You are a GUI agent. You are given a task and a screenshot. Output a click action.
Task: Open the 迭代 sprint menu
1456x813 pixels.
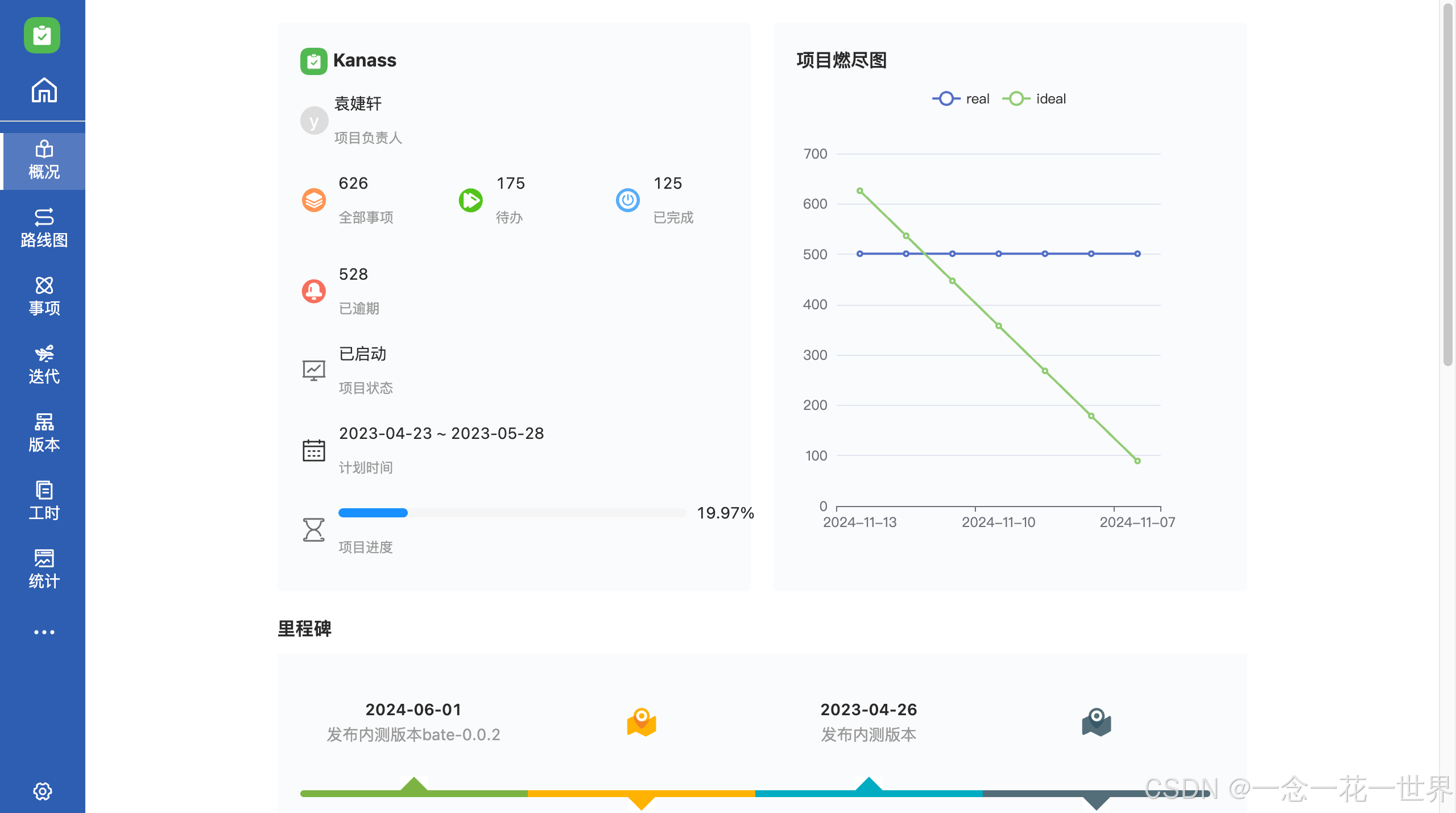click(x=44, y=364)
